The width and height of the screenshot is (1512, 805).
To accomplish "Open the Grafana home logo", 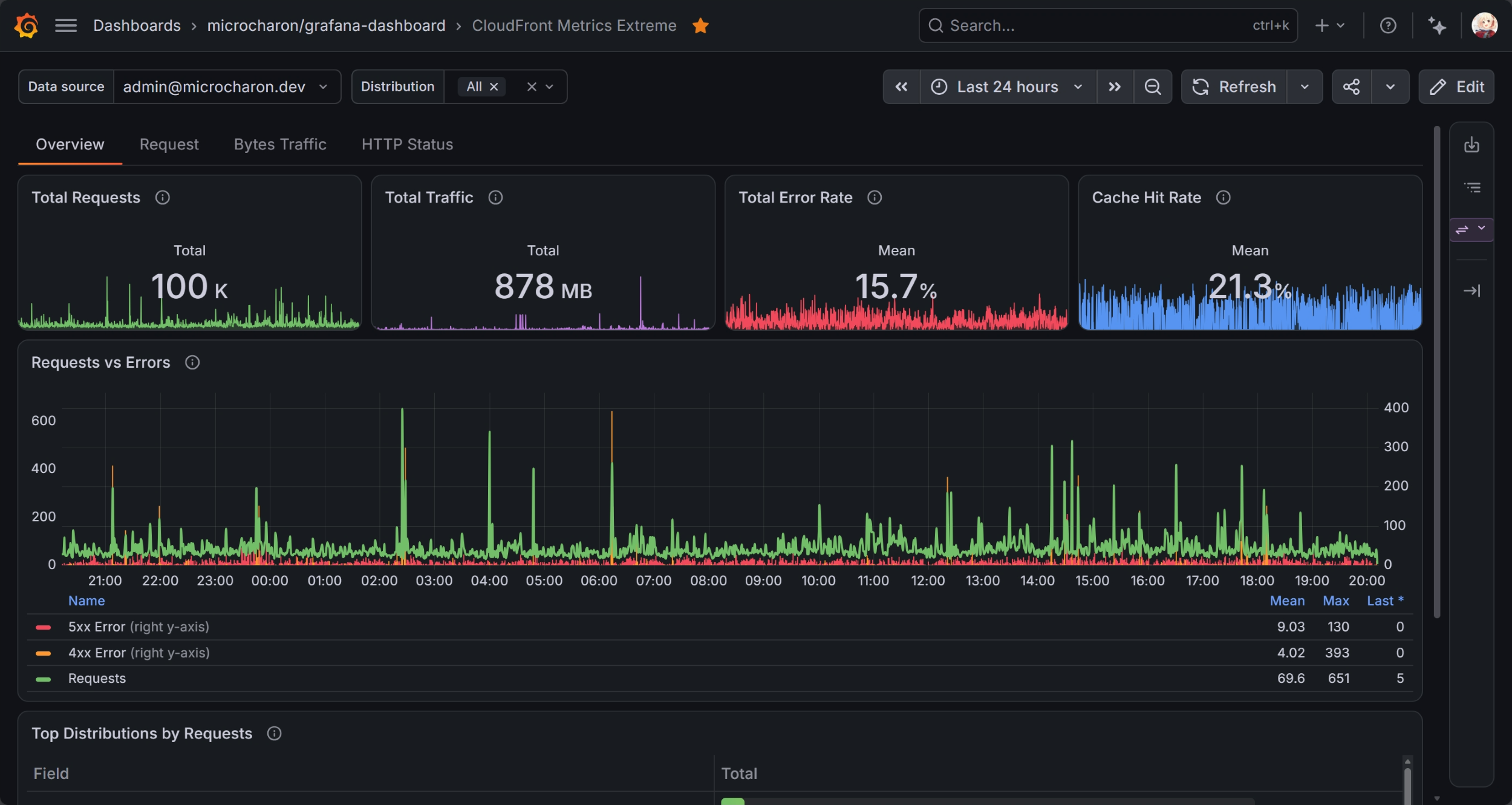I will (26, 25).
